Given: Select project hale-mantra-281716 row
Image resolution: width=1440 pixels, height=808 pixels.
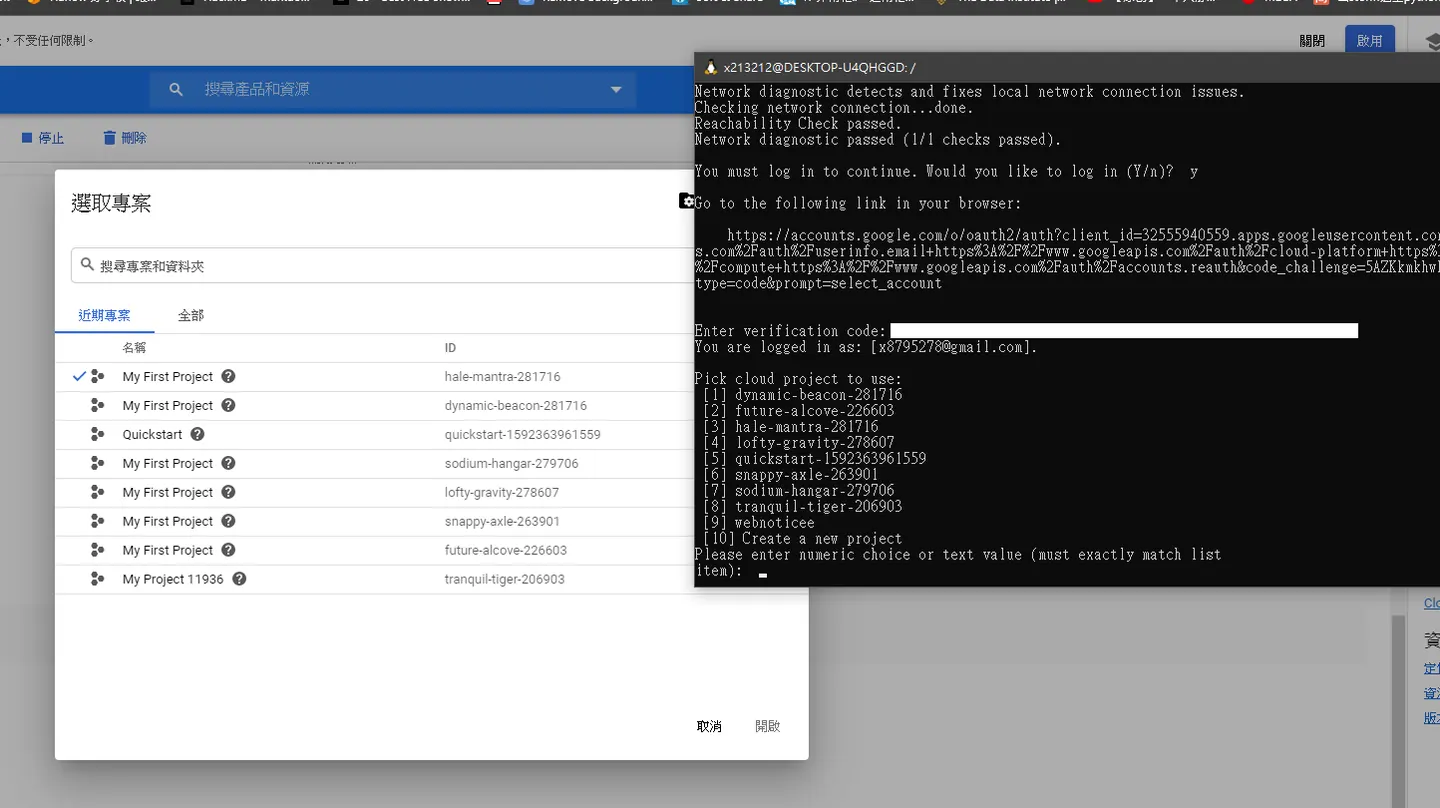Looking at the screenshot, I should click(x=375, y=377).
